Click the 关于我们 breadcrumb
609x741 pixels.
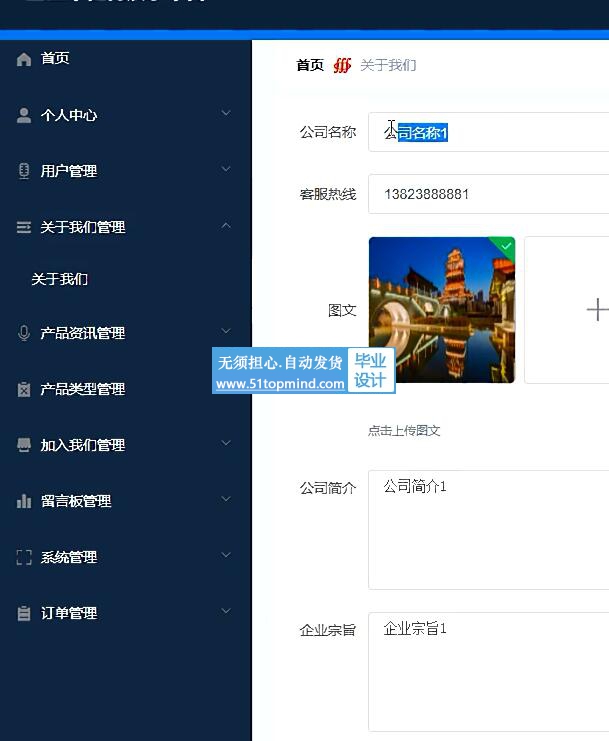pos(388,65)
